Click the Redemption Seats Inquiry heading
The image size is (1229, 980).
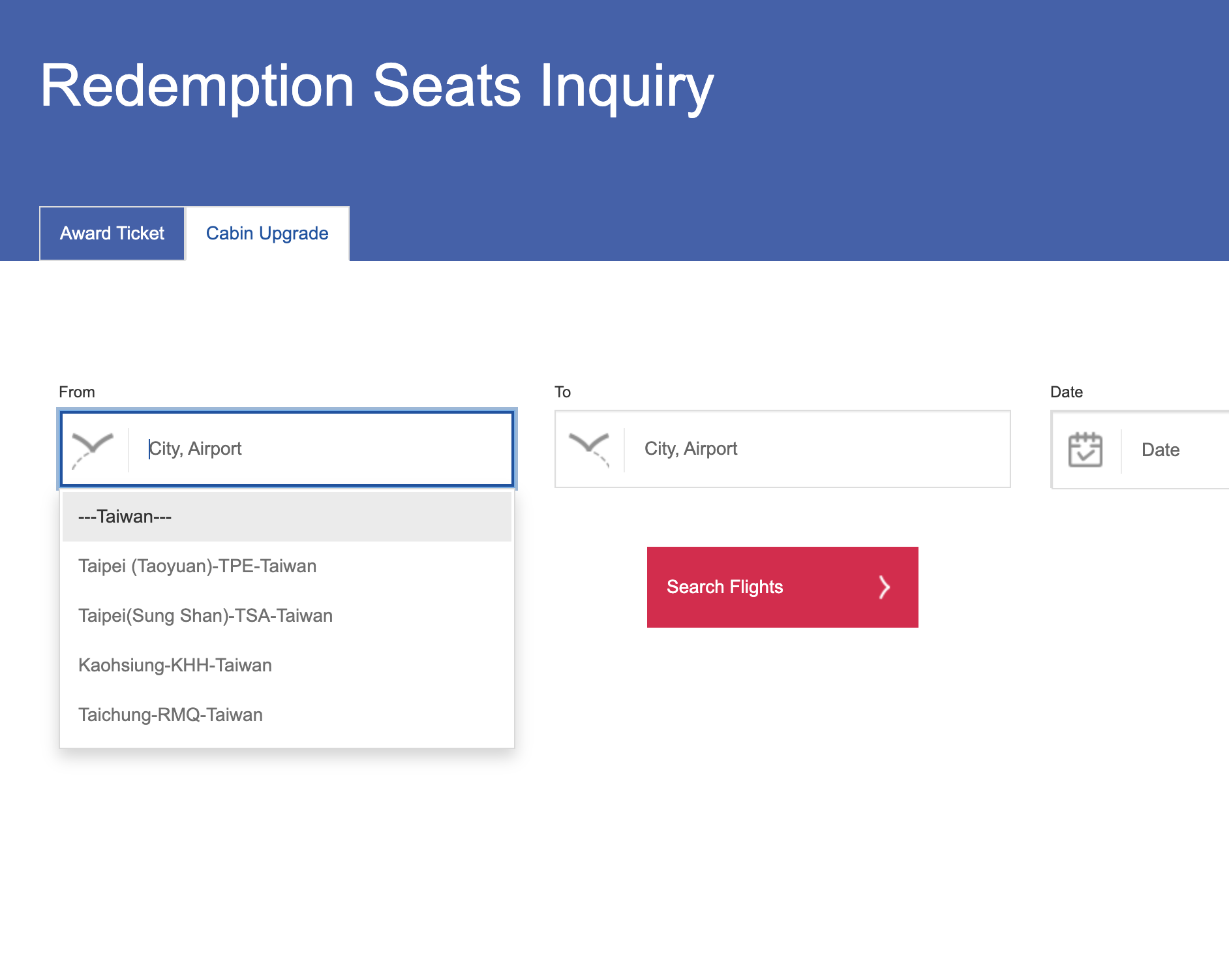pyautogui.click(x=377, y=86)
